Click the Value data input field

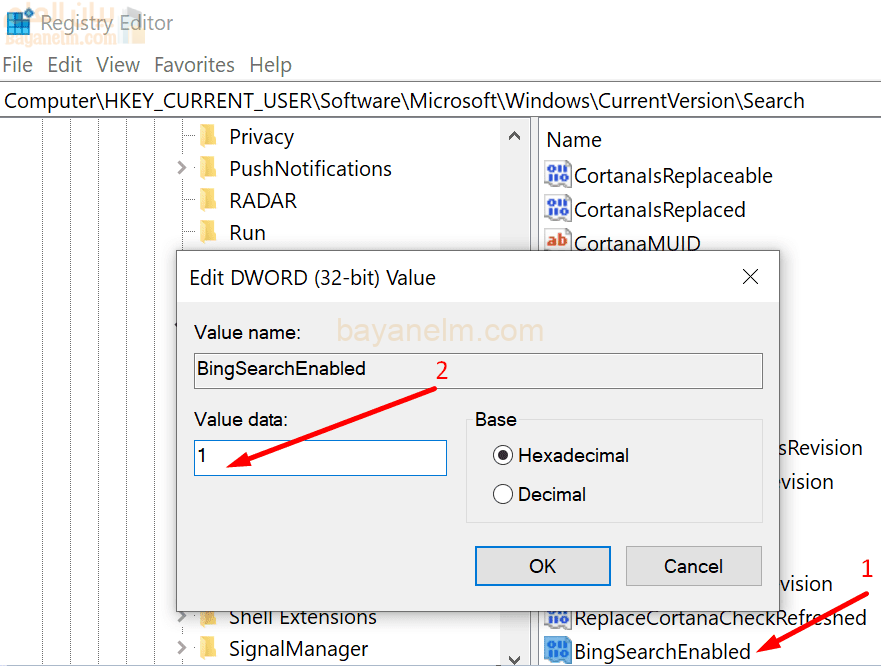tap(320, 457)
